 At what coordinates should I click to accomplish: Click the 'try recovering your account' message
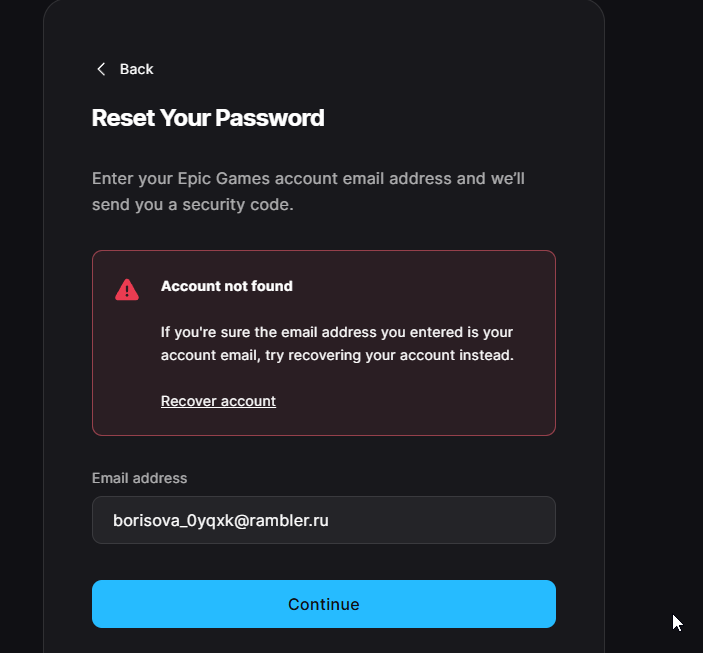[338, 355]
